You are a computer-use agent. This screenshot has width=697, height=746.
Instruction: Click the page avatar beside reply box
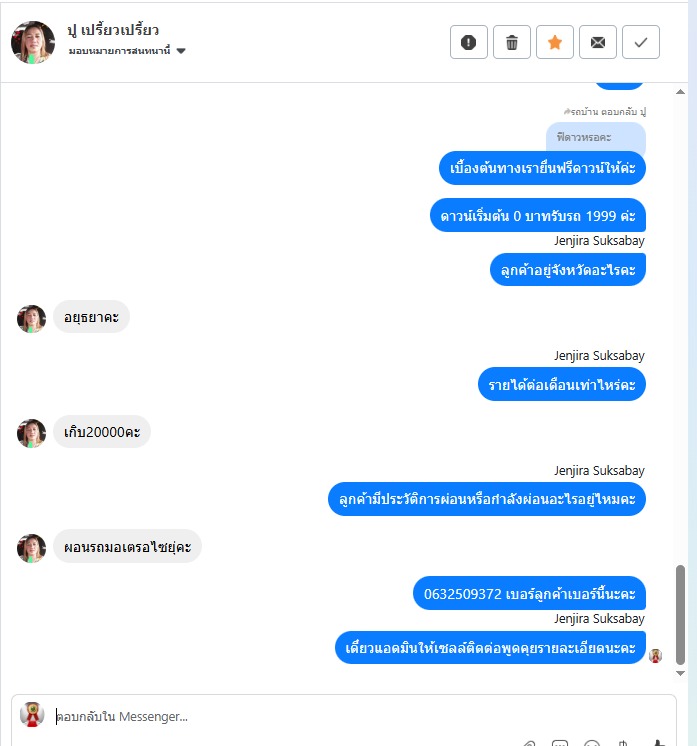(32, 715)
